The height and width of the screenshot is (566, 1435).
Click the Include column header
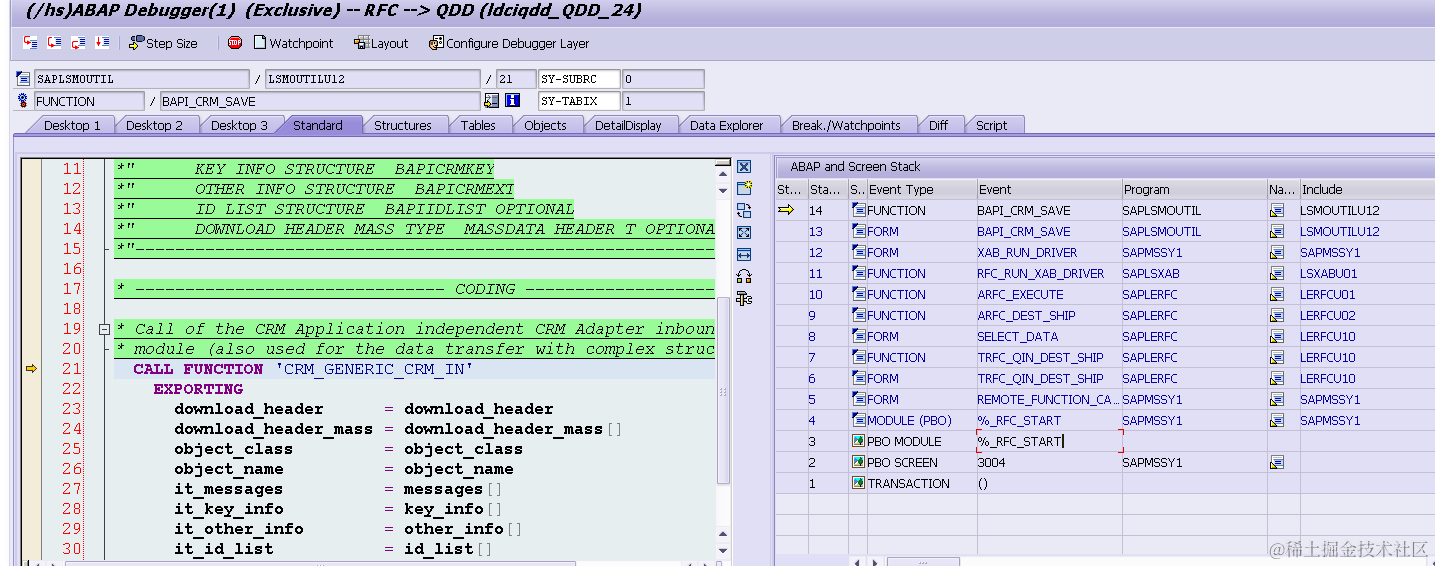(1366, 189)
